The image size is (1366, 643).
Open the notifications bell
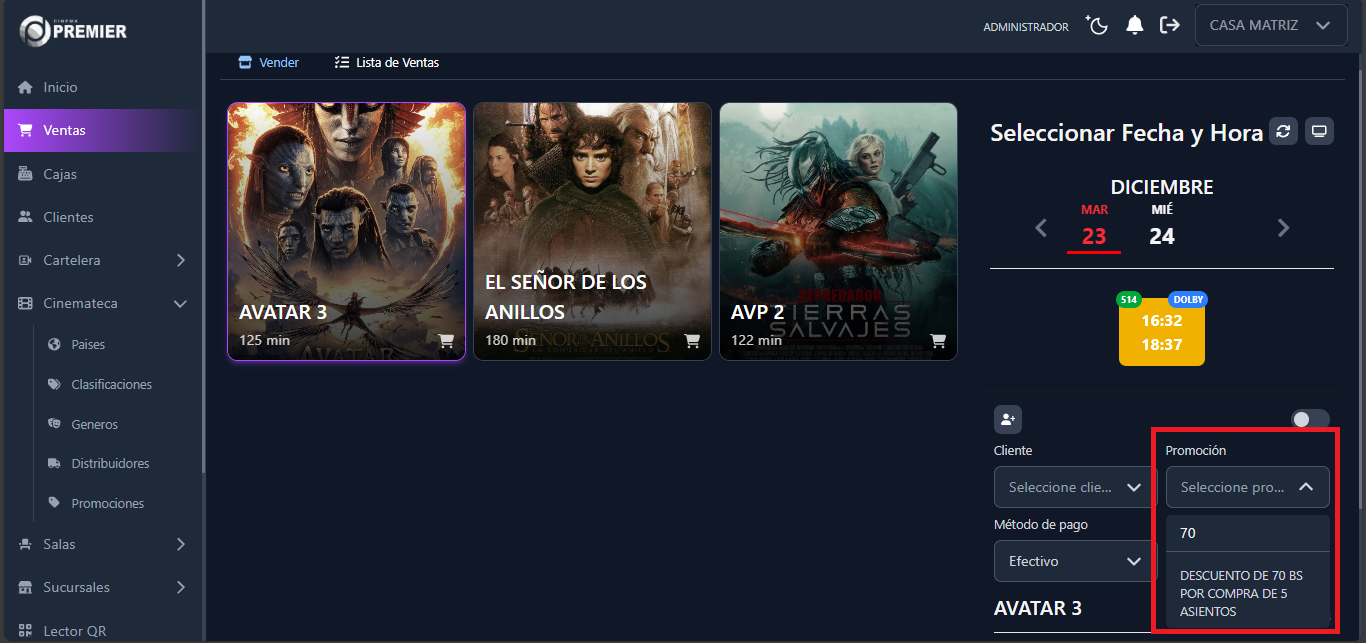pyautogui.click(x=1134, y=25)
